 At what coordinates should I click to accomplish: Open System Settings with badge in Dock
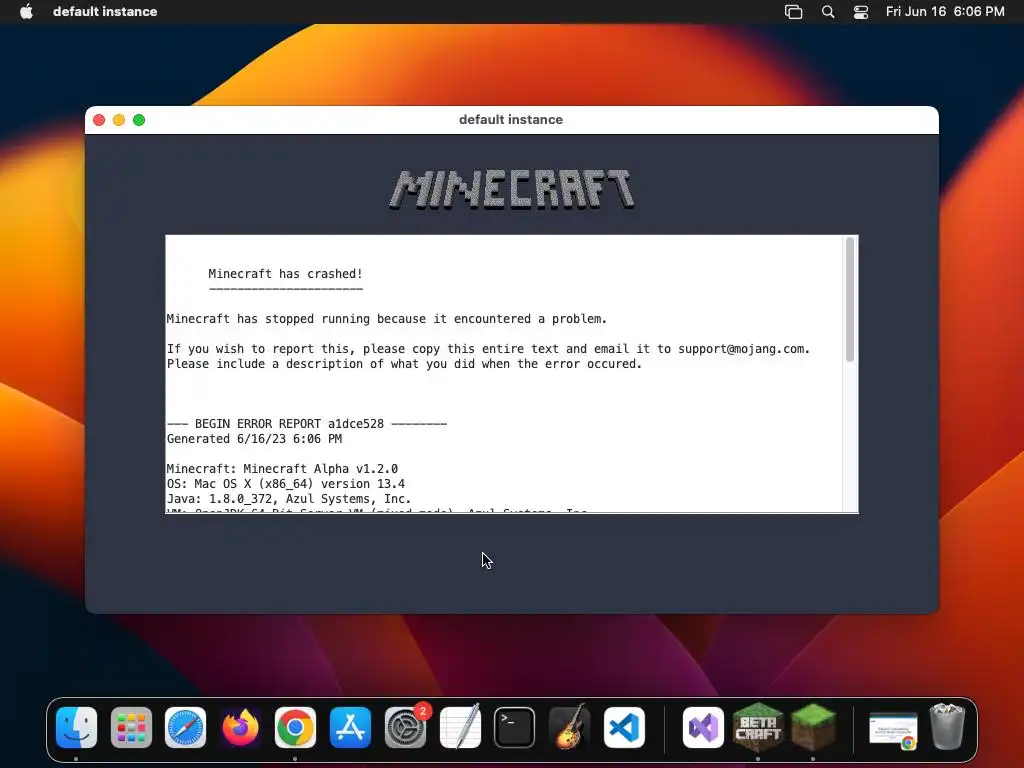coord(405,728)
